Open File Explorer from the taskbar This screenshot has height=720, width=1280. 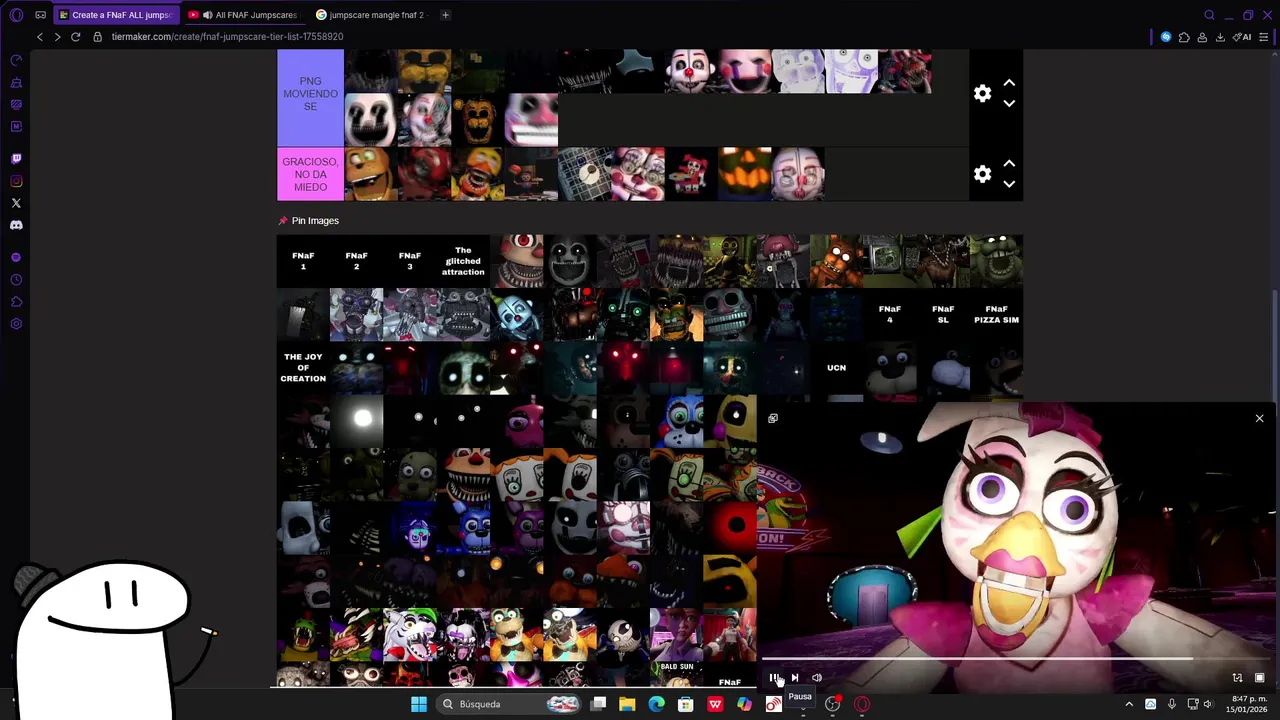[x=627, y=704]
